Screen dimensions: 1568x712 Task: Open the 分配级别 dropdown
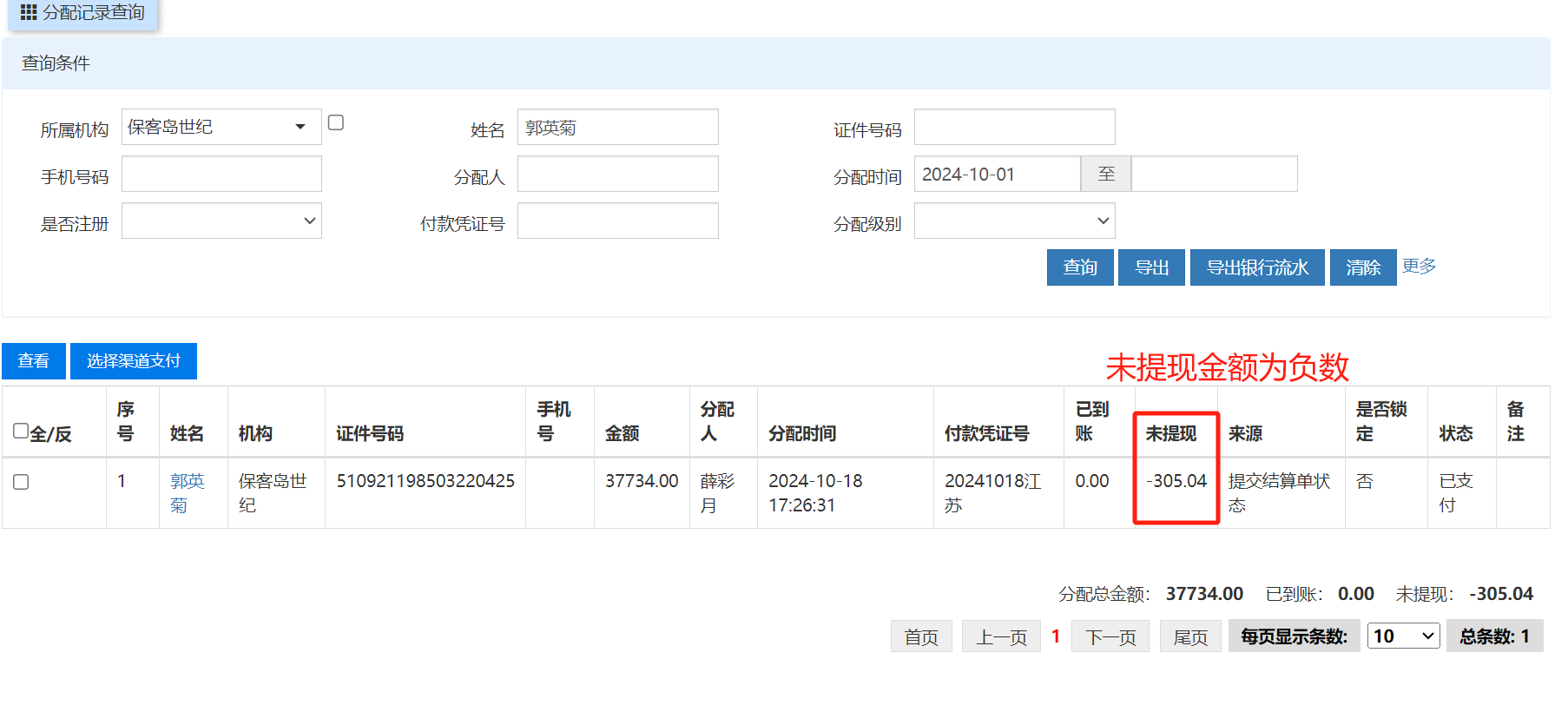pyautogui.click(x=1014, y=221)
